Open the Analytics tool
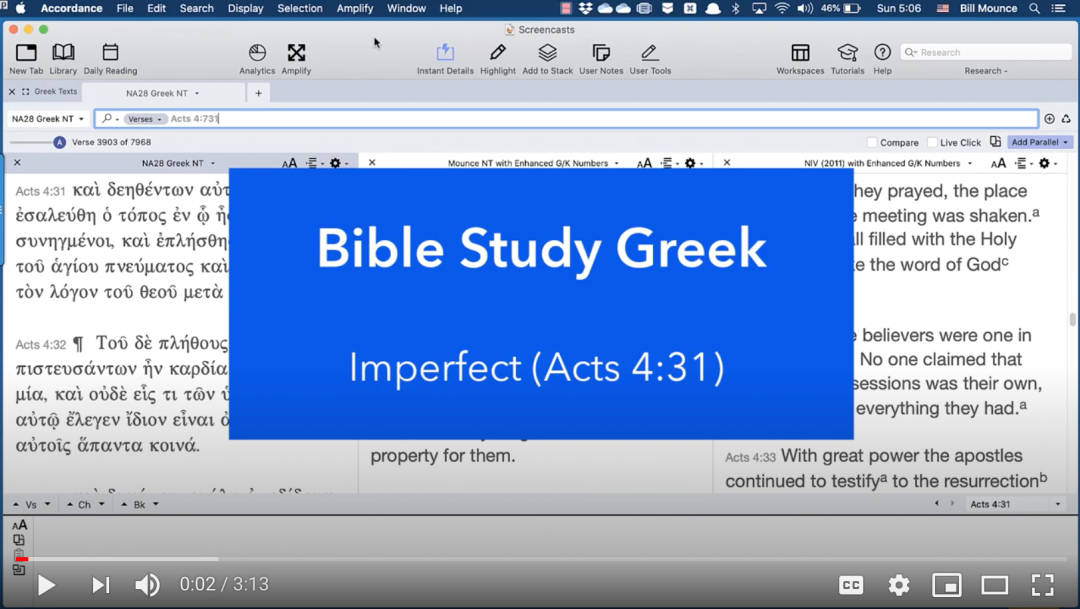1080x609 pixels. [257, 53]
